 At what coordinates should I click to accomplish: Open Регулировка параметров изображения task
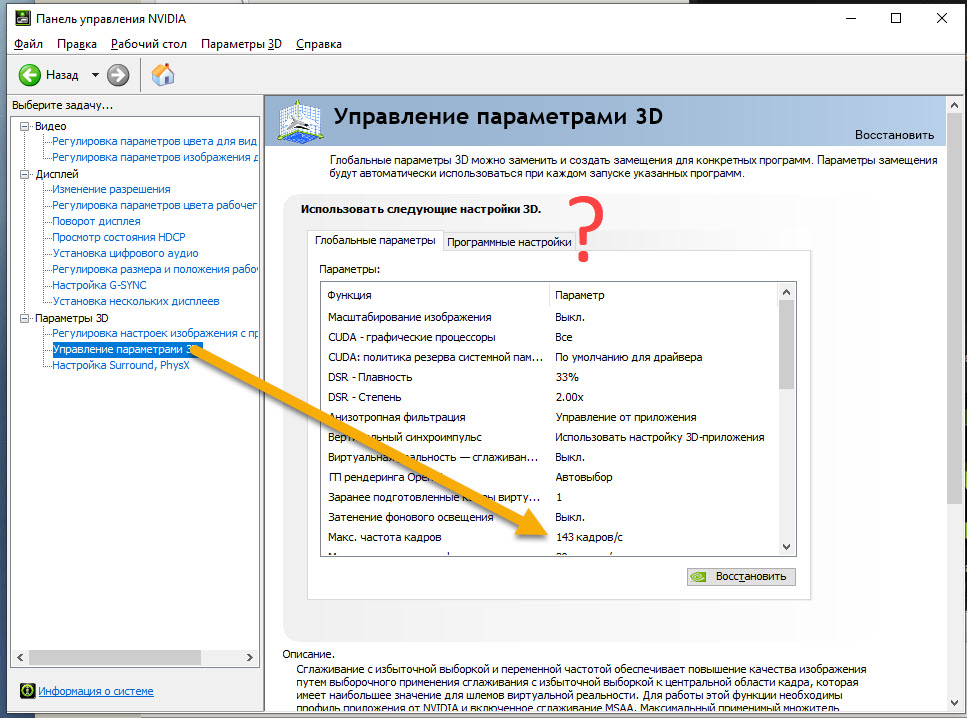coord(155,157)
